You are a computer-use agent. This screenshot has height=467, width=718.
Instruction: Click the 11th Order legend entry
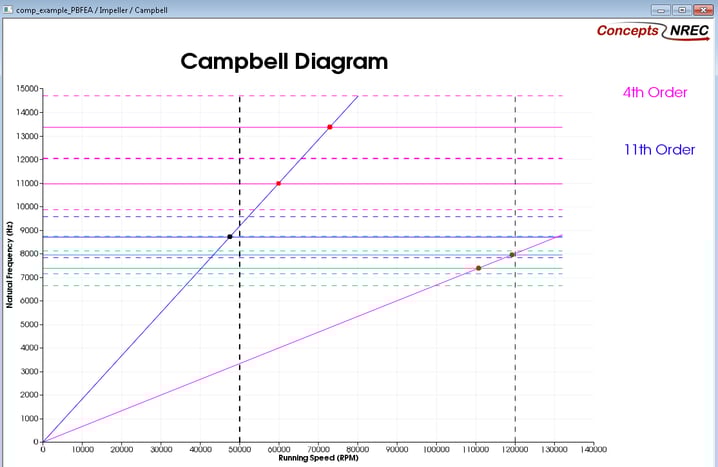[659, 150]
